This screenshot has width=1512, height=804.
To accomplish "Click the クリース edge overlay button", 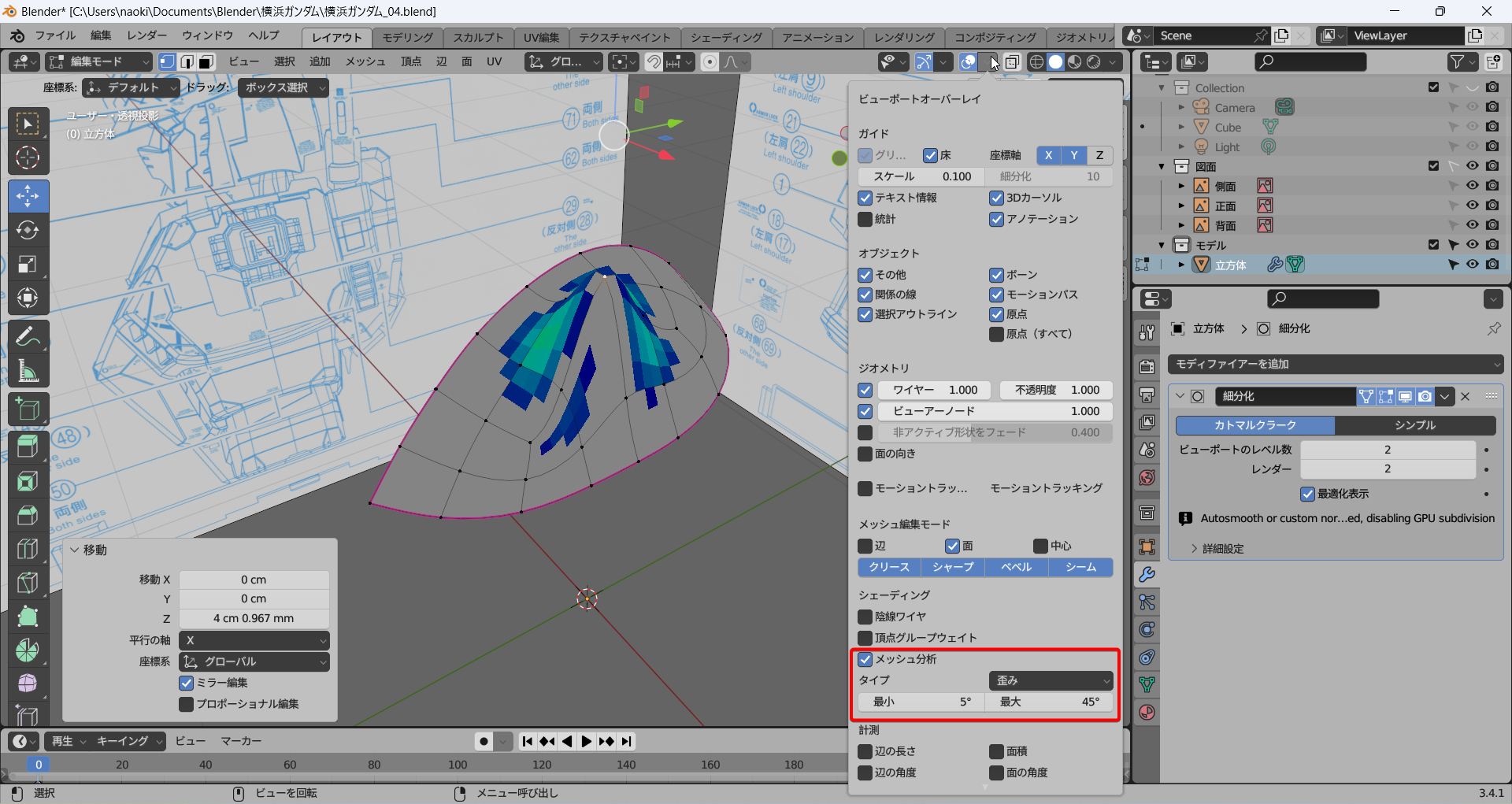I will tap(889, 567).
